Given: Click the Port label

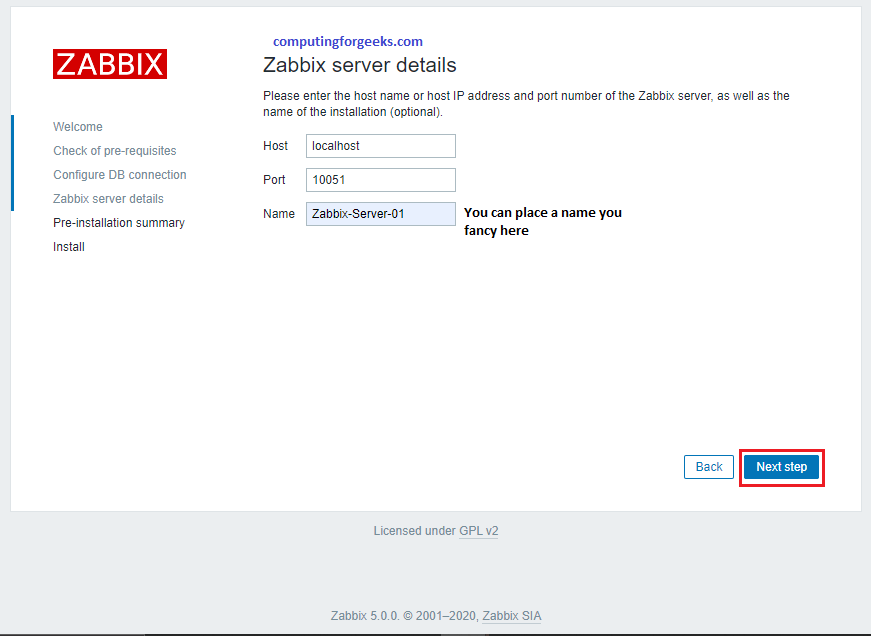Looking at the screenshot, I should [274, 180].
